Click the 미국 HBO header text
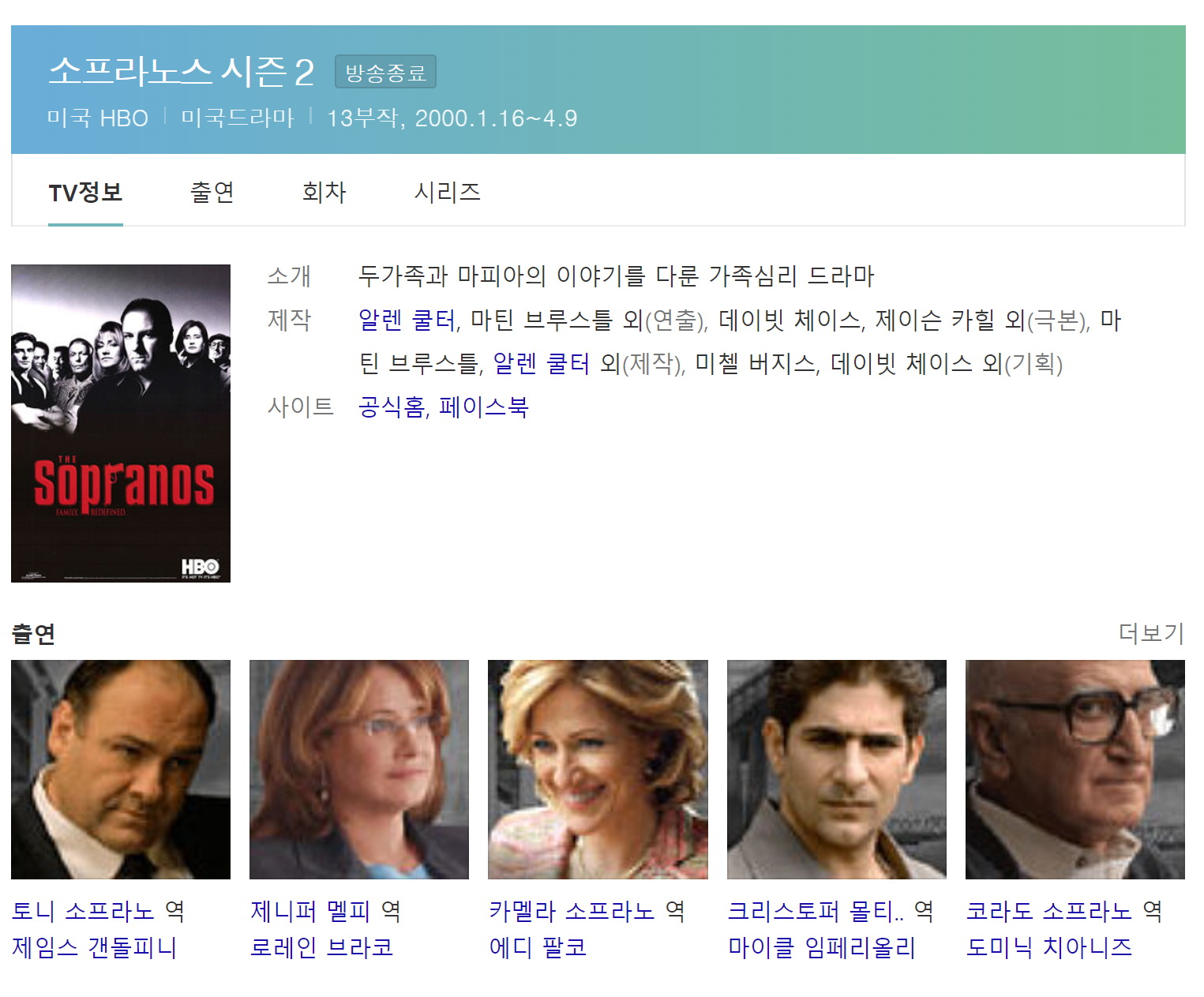The height and width of the screenshot is (997, 1204). [98, 118]
